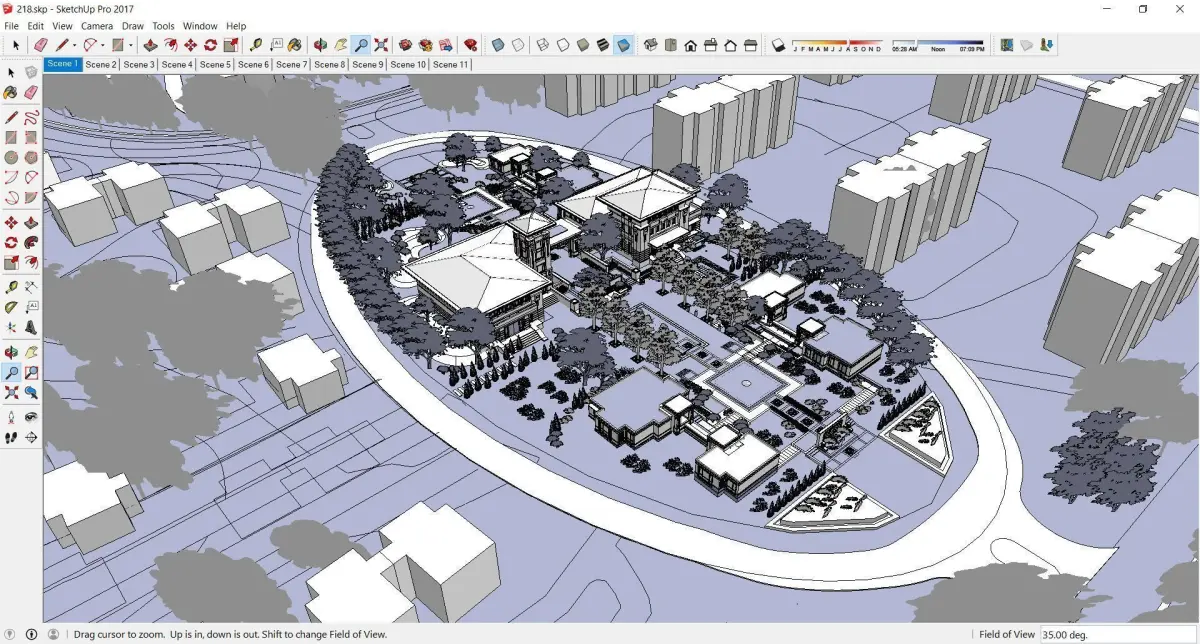Click Zoom Extents in the top toolbar

381,45
